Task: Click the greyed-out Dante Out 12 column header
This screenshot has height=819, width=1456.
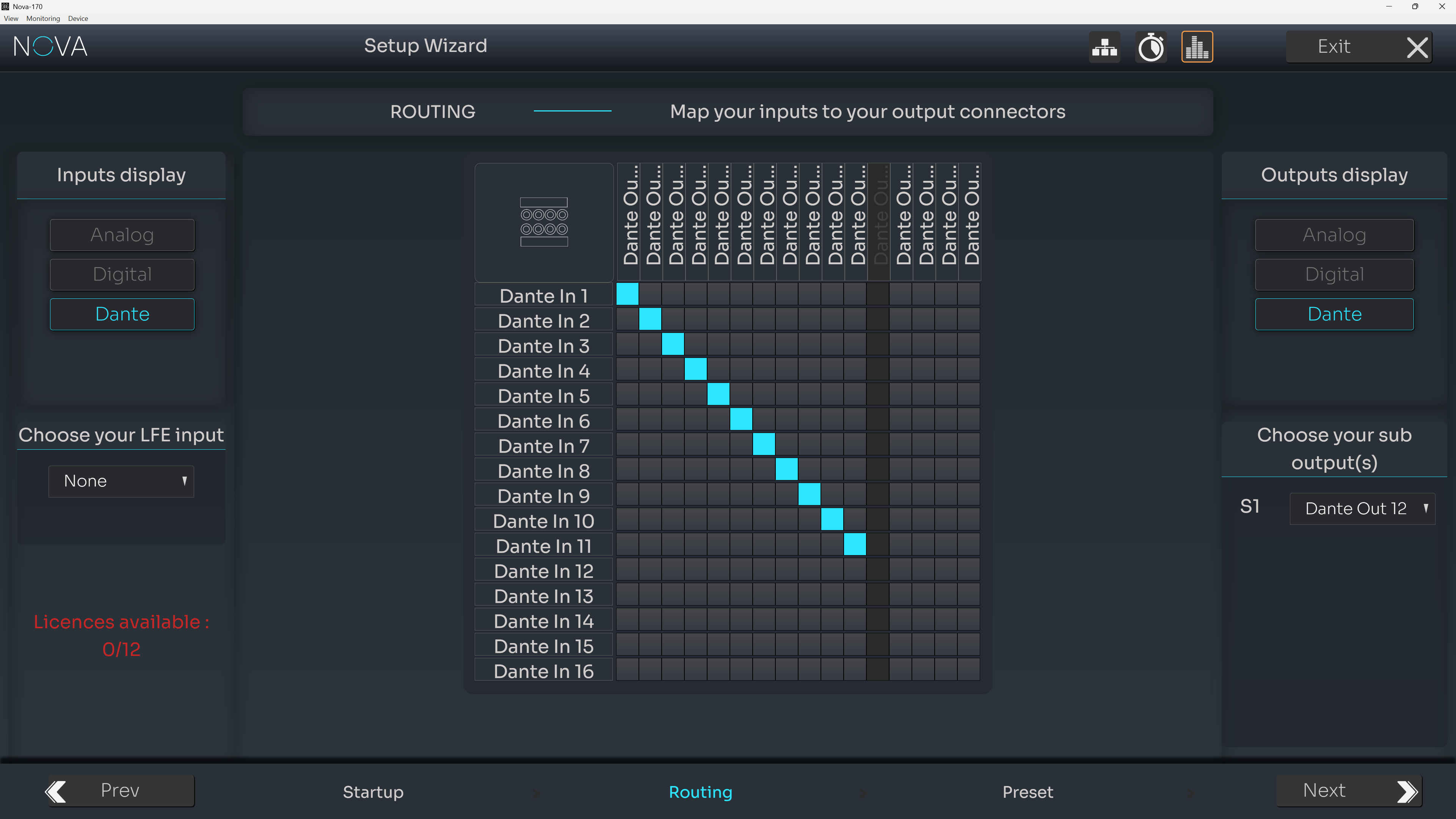Action: click(x=879, y=221)
